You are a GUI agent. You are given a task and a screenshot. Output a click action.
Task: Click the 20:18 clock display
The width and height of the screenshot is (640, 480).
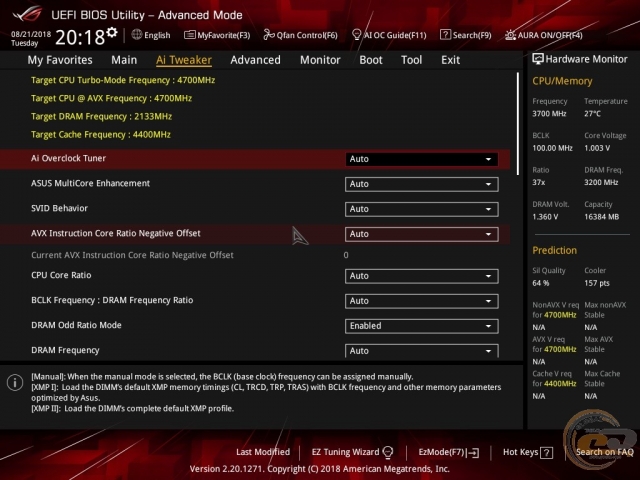point(80,38)
